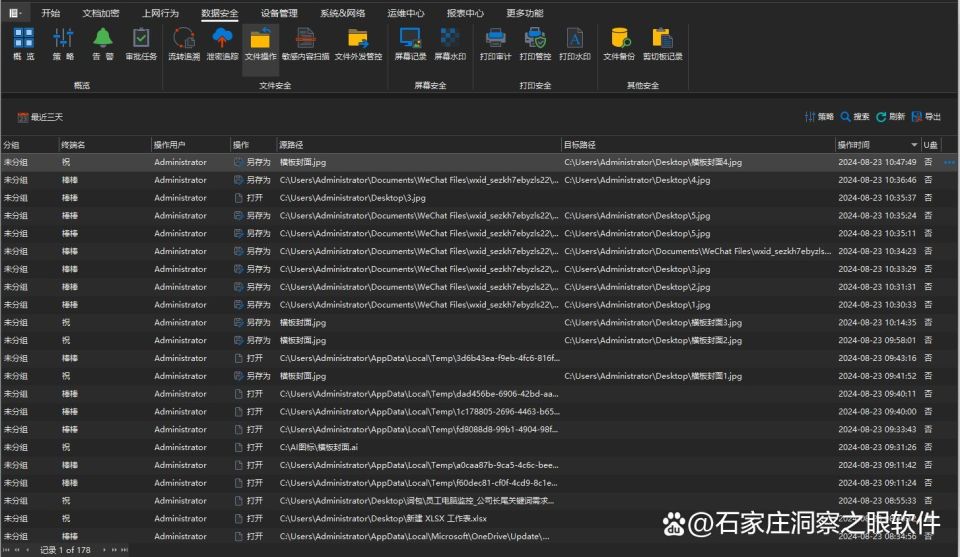Sort by the 操作用户 column header
Image resolution: width=960 pixels, height=557 pixels.
click(x=190, y=145)
